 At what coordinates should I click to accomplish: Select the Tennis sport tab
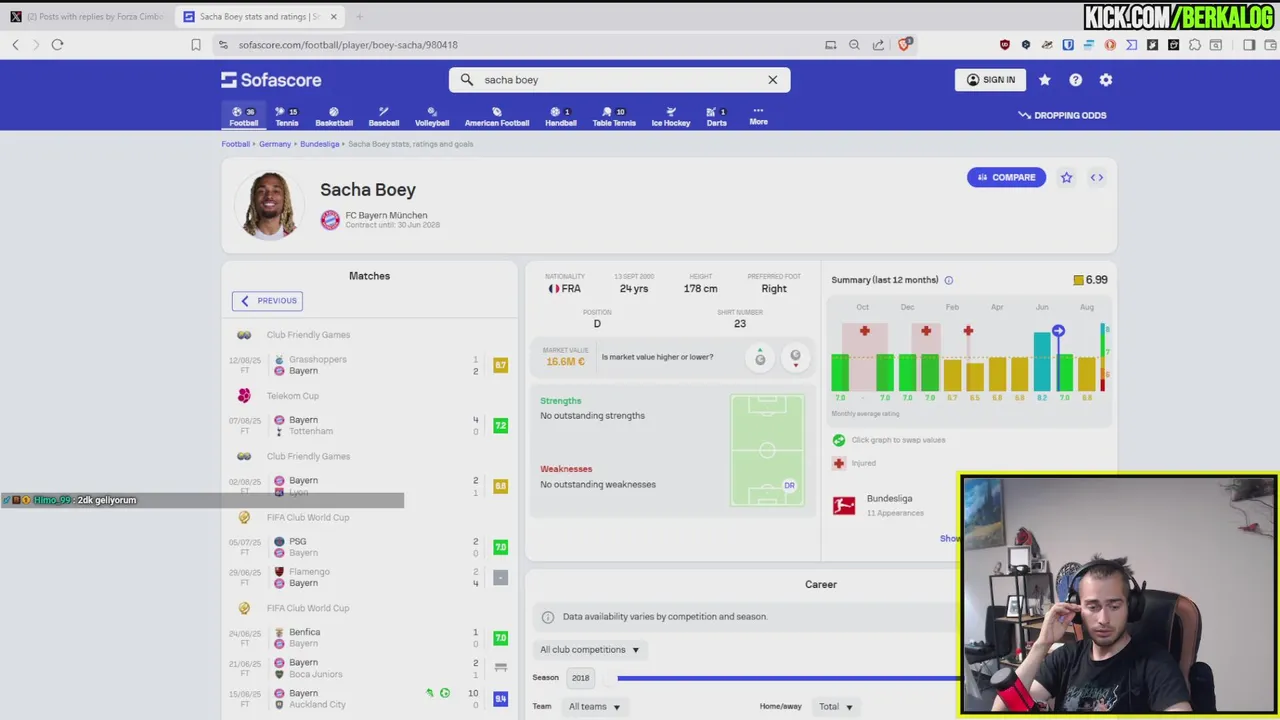click(287, 116)
